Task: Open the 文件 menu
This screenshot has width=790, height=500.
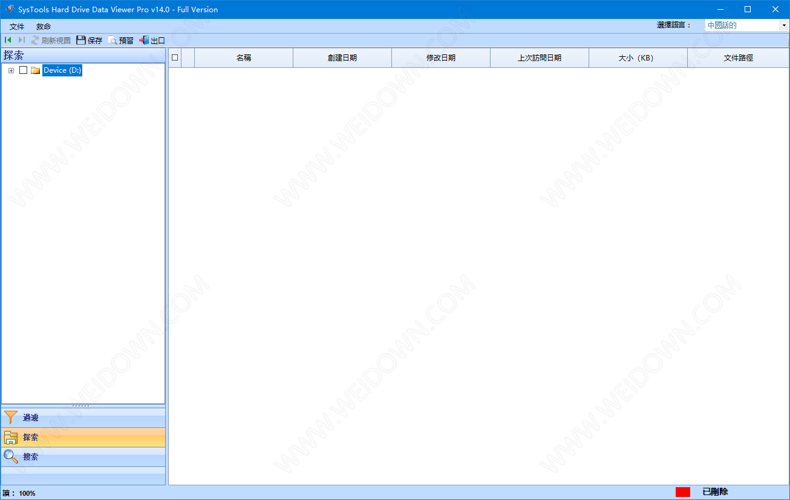Action: (x=17, y=26)
